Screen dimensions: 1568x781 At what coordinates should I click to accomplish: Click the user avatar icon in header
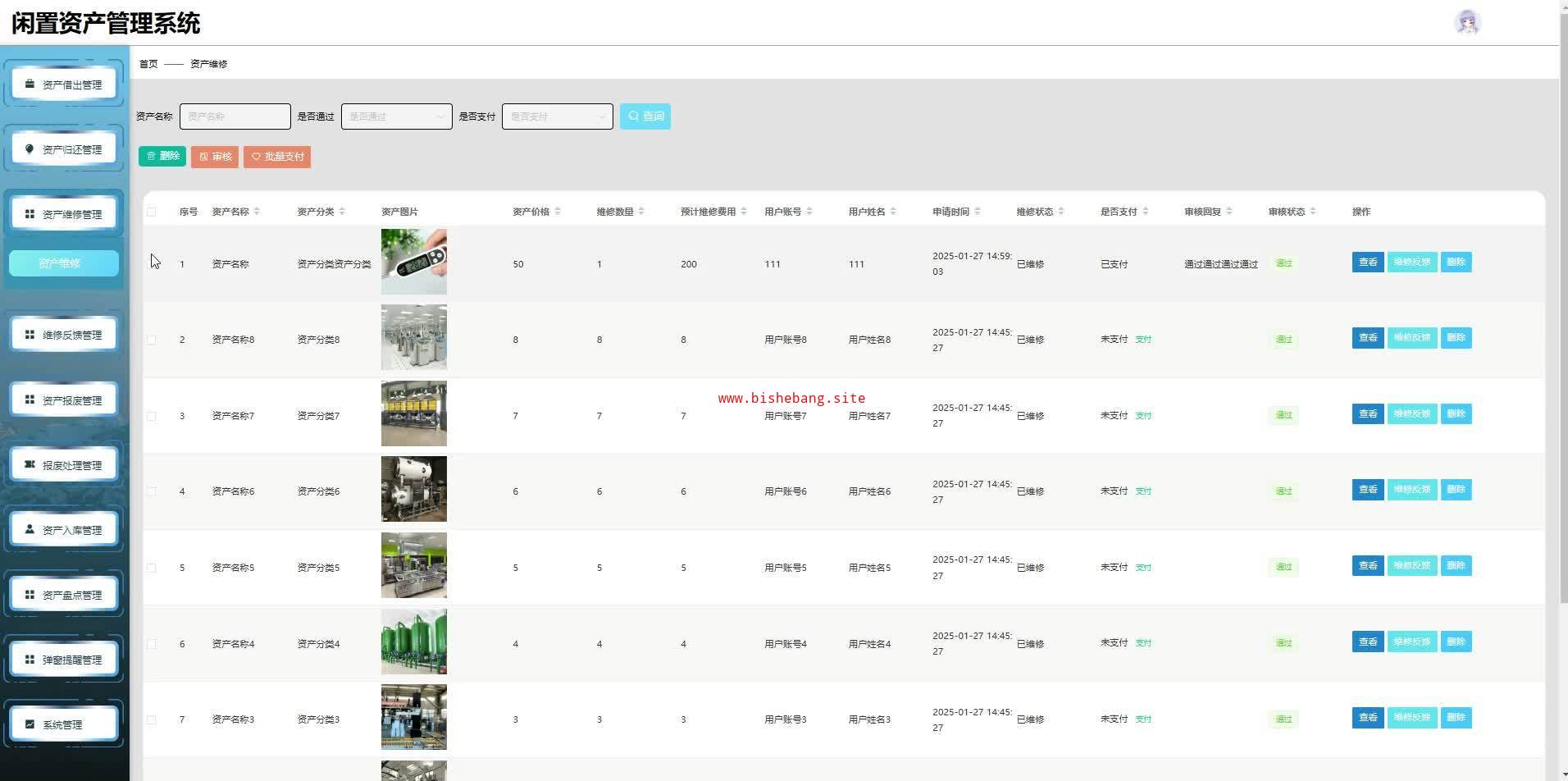(x=1466, y=22)
